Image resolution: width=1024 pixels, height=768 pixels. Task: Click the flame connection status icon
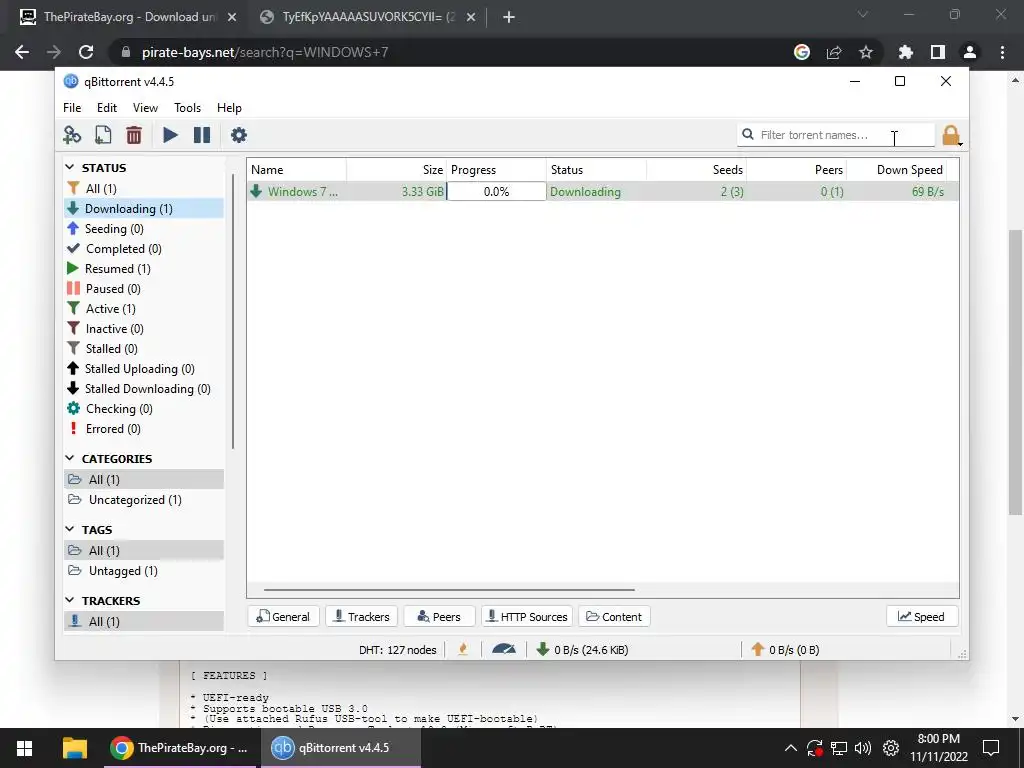(463, 650)
